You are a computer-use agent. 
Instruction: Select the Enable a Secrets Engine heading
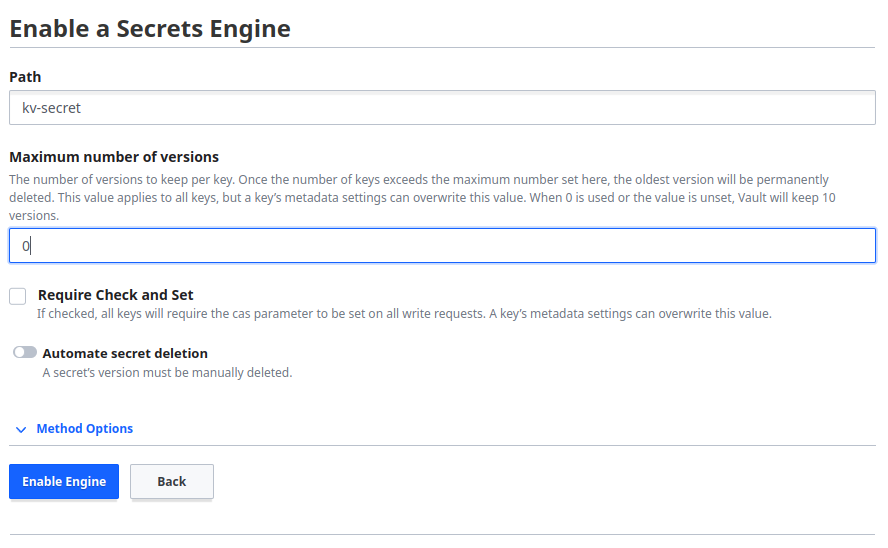150,28
